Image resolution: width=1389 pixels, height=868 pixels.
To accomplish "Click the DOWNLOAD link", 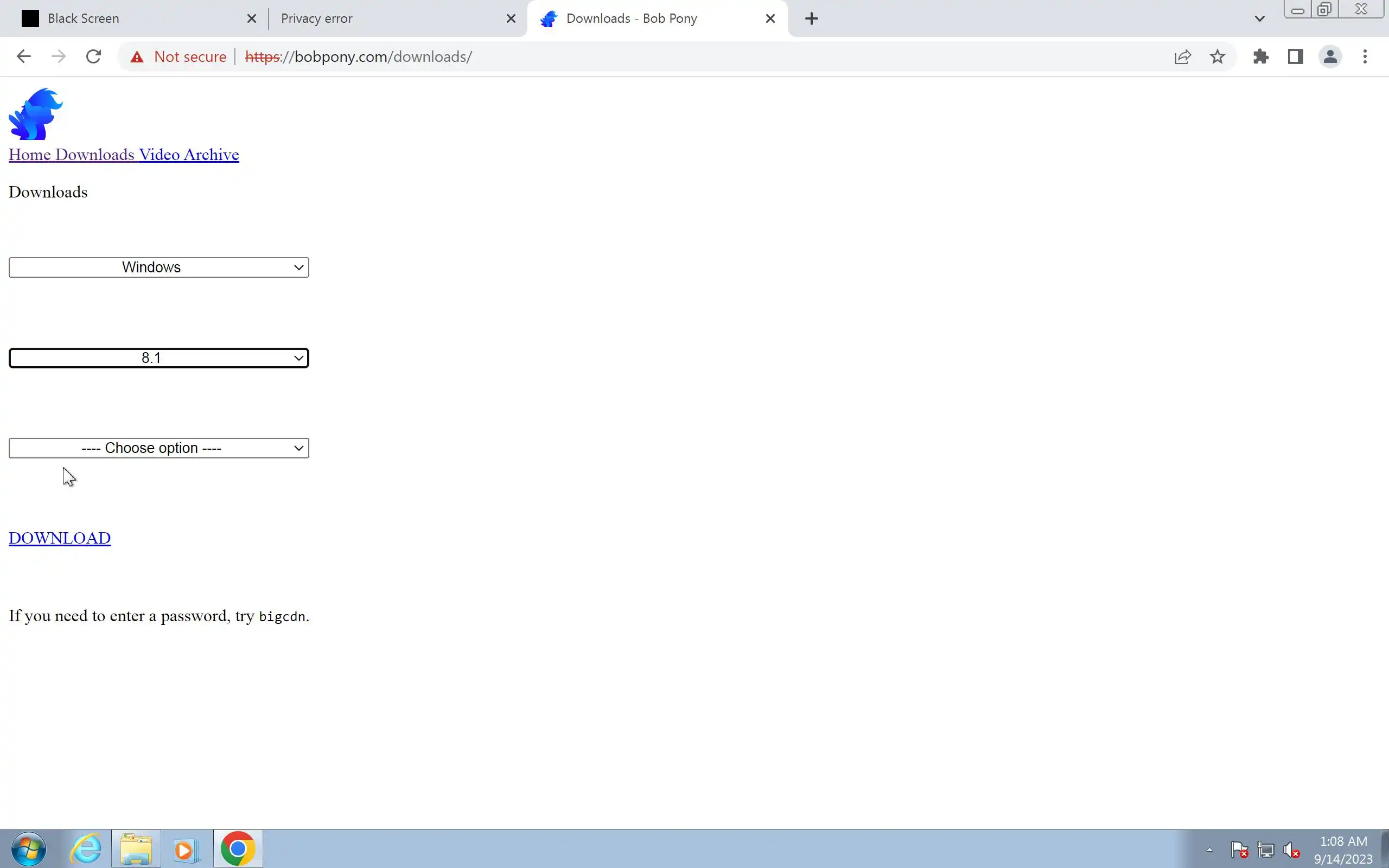I will 60,538.
